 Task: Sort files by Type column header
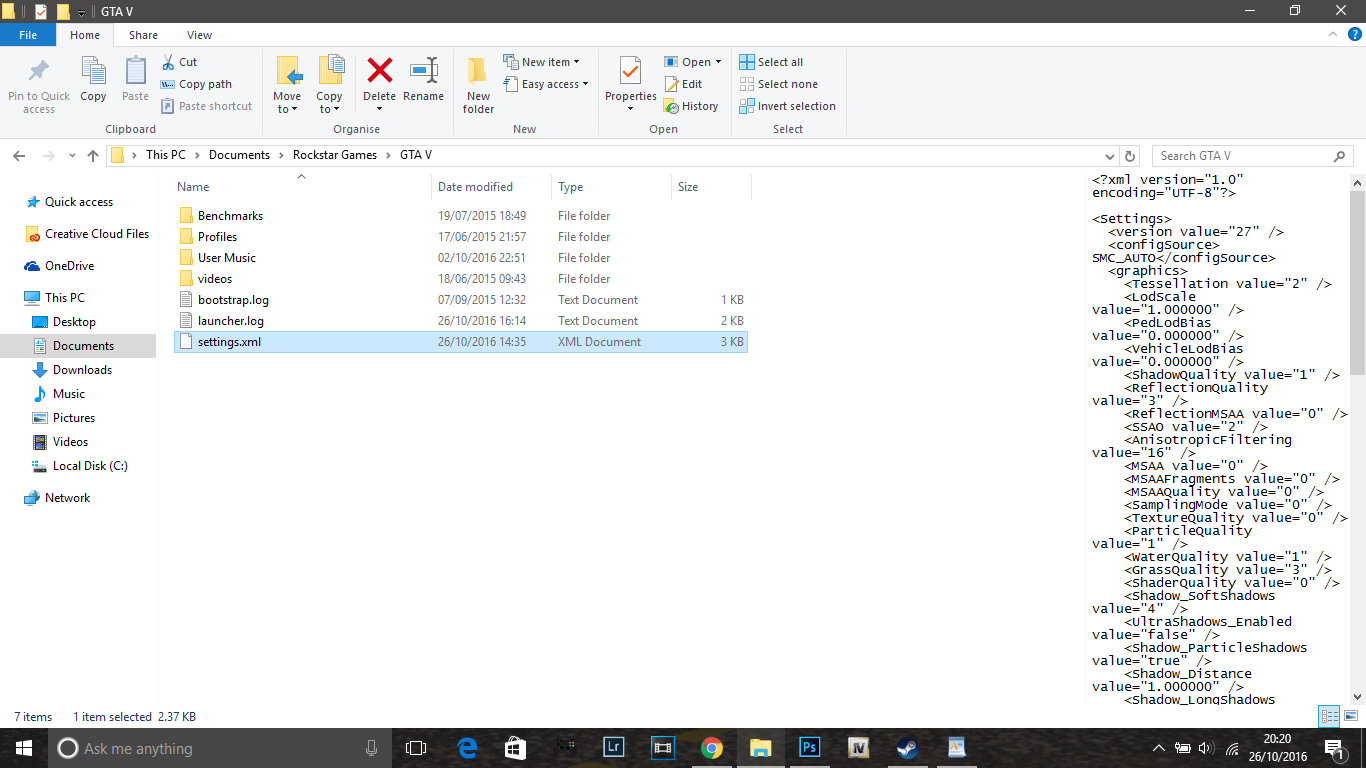click(x=611, y=187)
